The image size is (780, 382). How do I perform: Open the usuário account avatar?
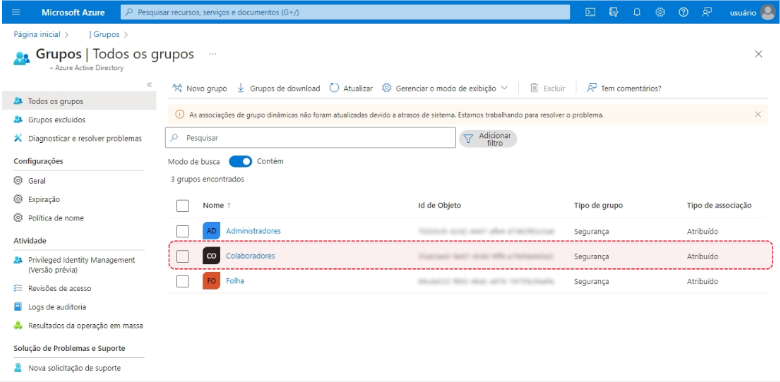[x=768, y=12]
